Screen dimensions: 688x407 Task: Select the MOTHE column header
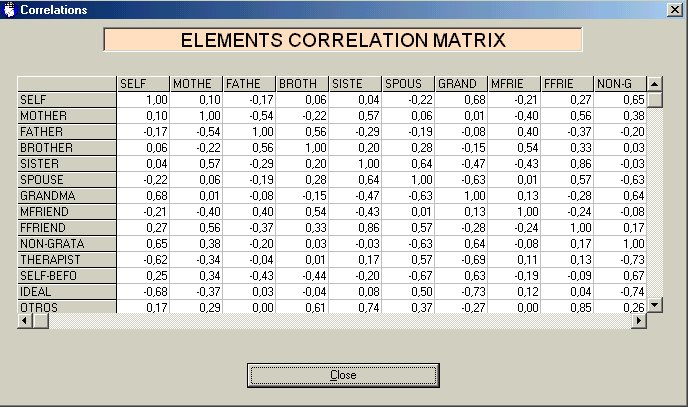coord(196,83)
